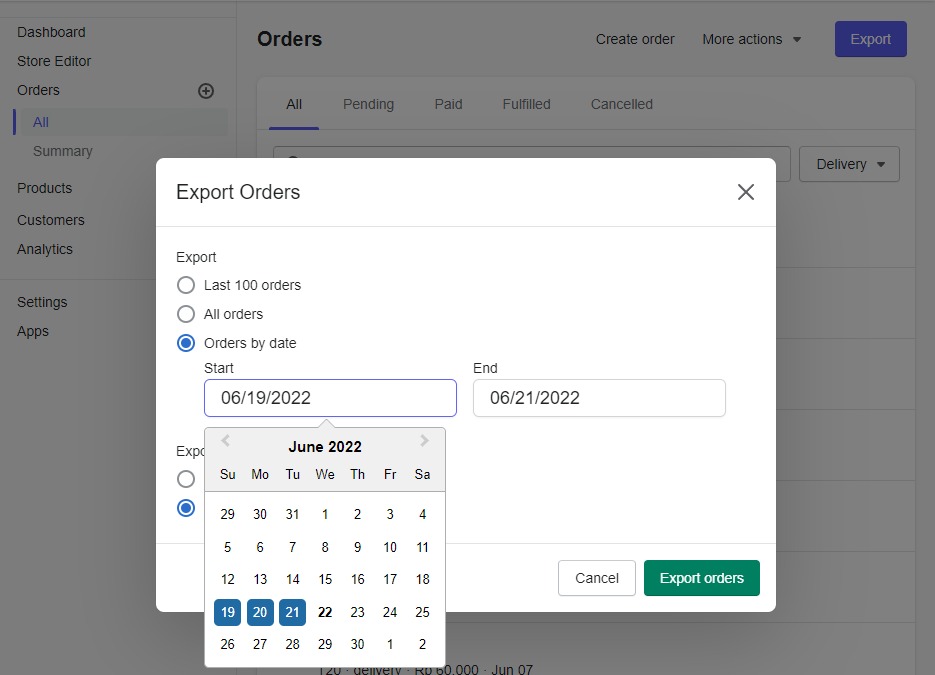
Task: Open Apps in the sidebar
Action: 33,332
